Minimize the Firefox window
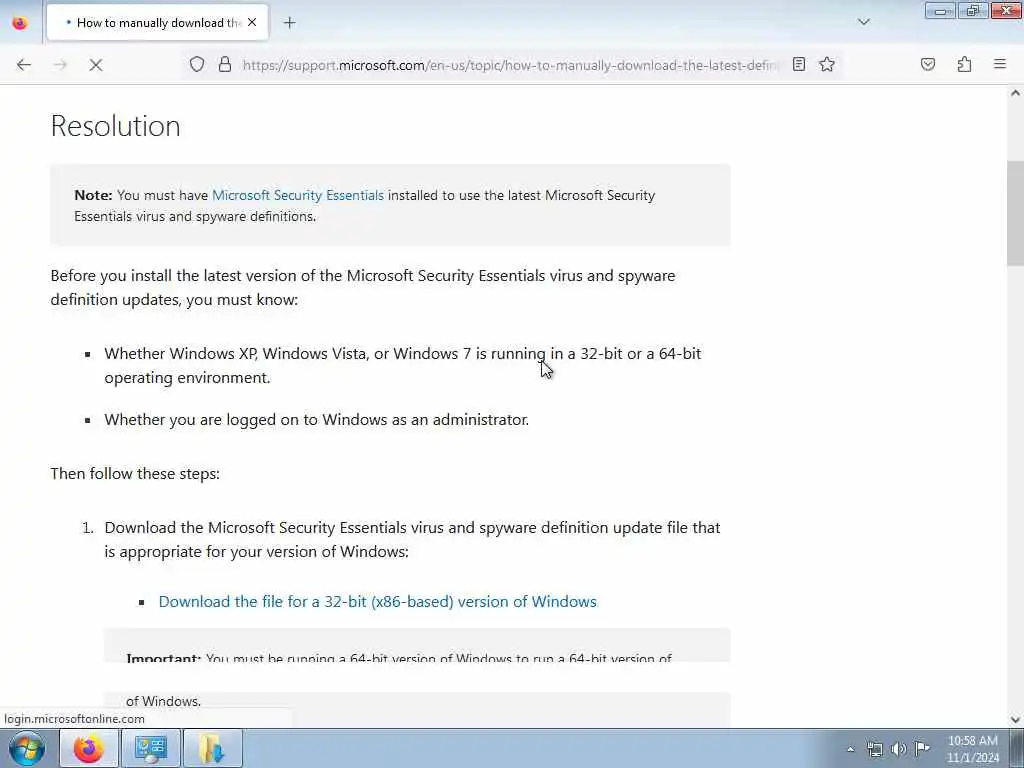Viewport: 1024px width, 768px height. (940, 10)
